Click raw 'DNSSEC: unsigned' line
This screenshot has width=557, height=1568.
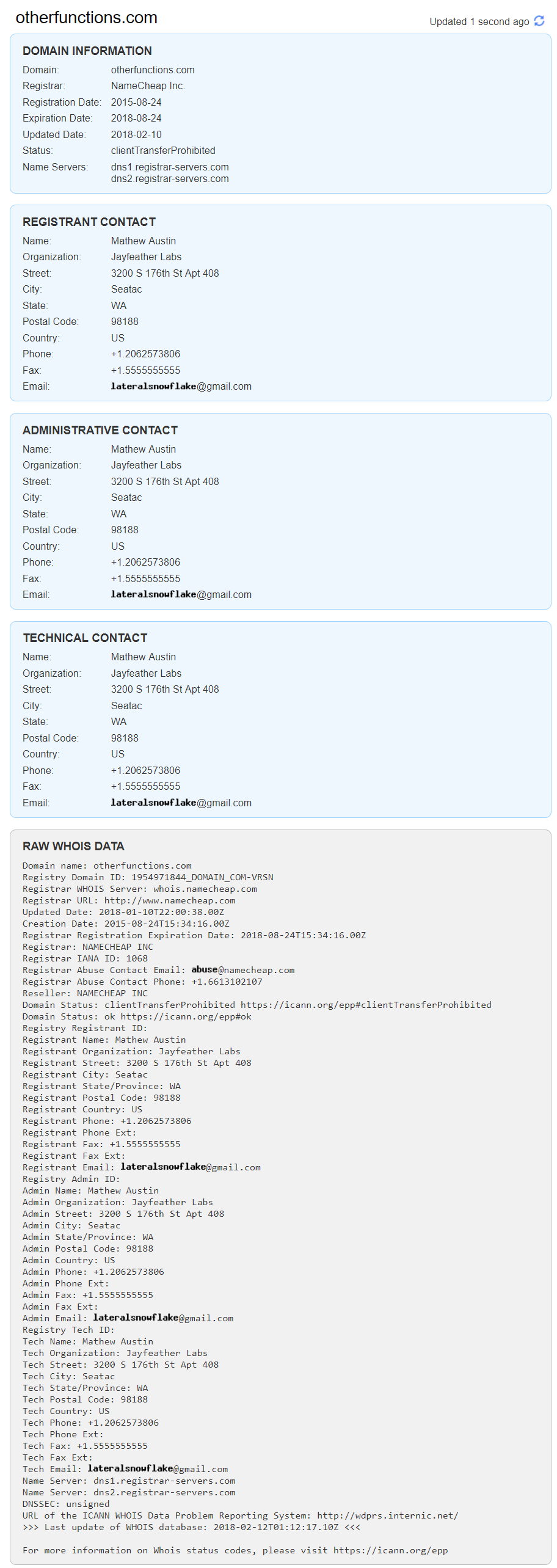pos(66,1504)
